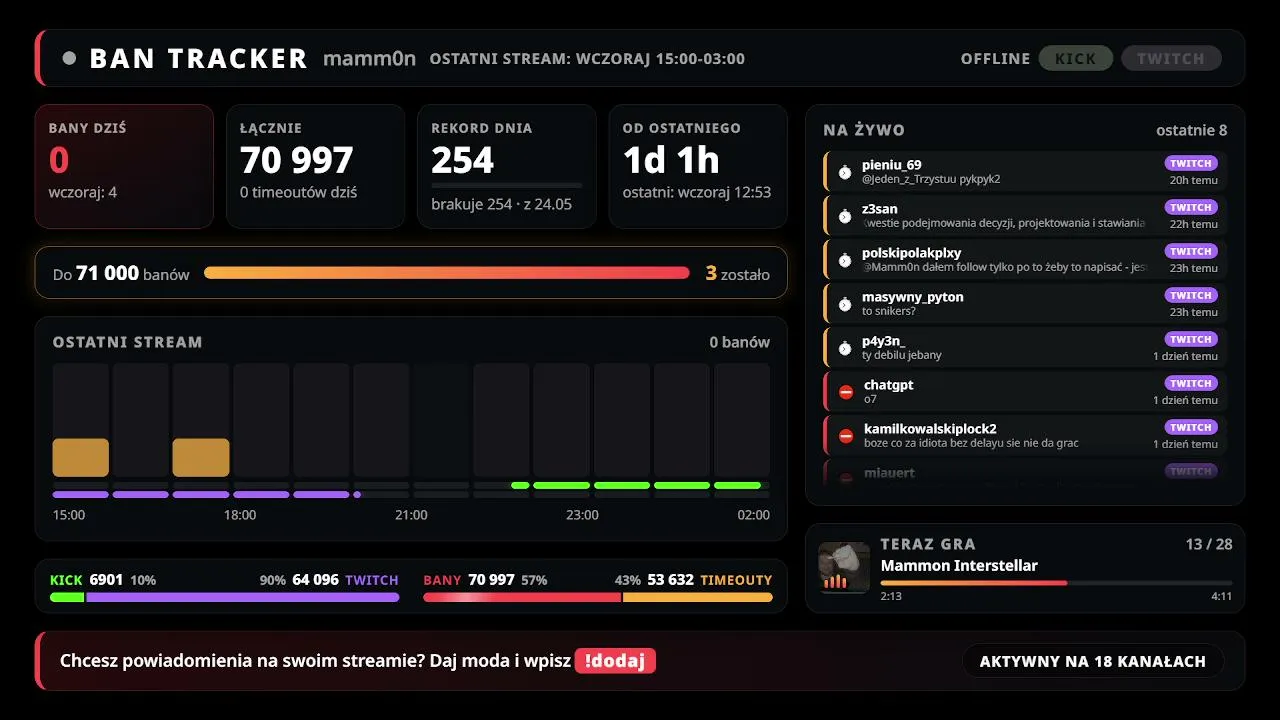1280x720 pixels.
Task: Open the BANY DZIŚ stat card
Action: (124, 167)
